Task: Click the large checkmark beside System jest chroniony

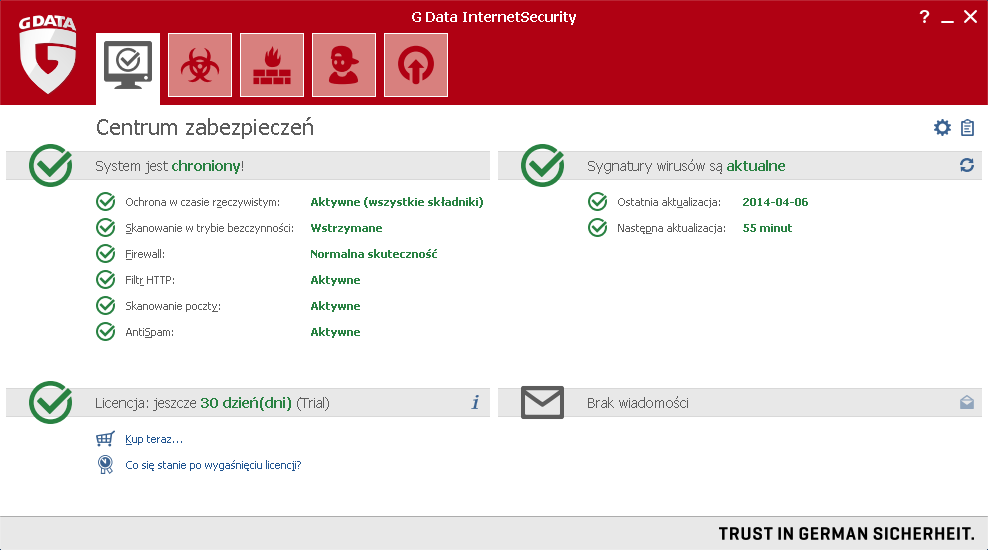Action: pos(50,166)
